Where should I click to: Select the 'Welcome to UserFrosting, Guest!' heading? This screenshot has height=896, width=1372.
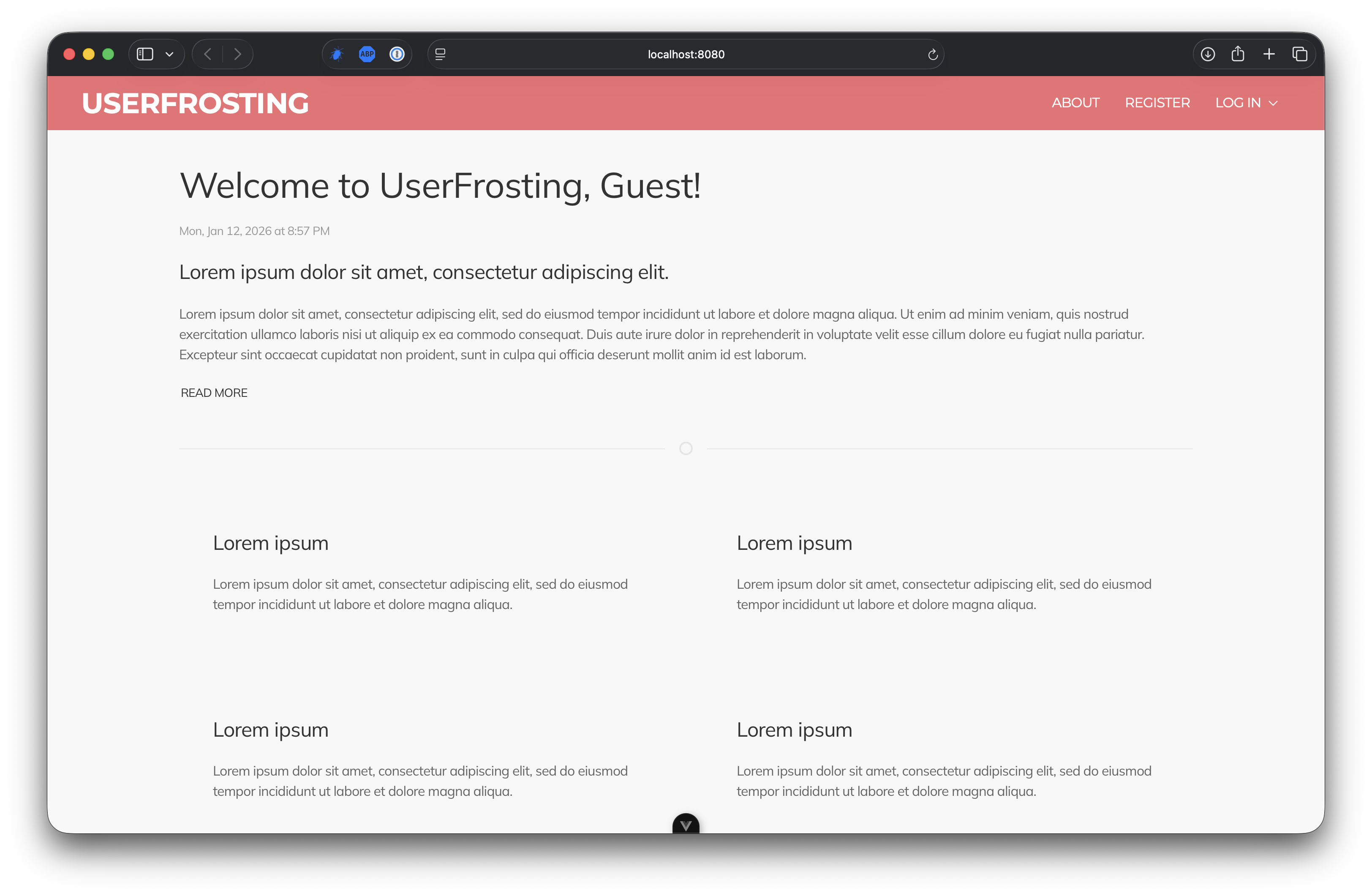point(441,186)
